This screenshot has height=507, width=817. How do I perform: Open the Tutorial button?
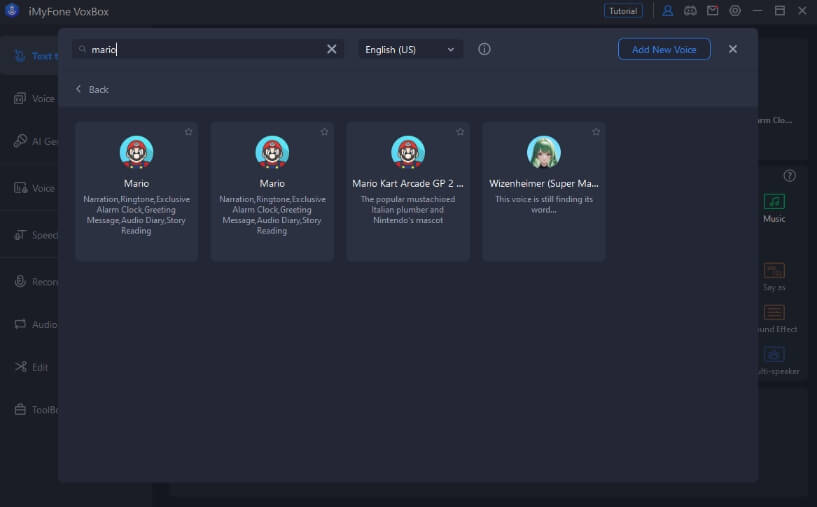[623, 11]
